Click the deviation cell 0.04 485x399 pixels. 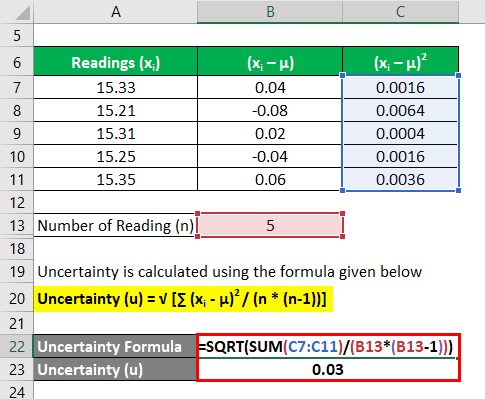[270, 87]
